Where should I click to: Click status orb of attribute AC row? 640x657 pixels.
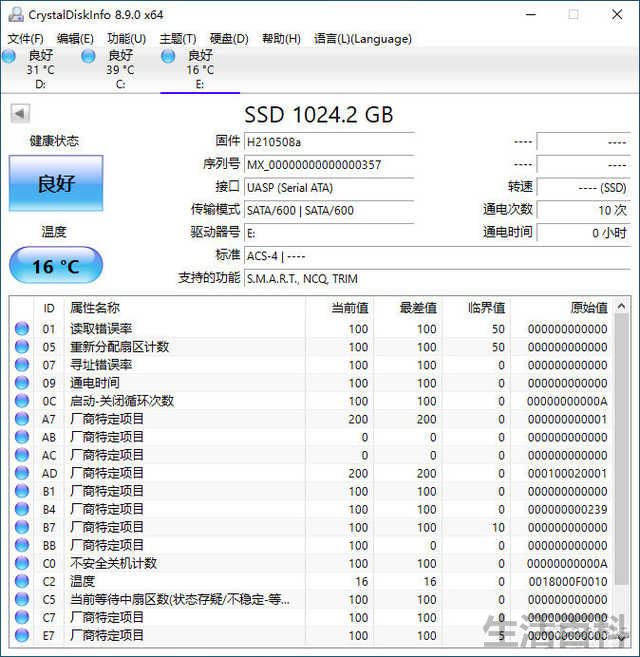pyautogui.click(x=22, y=455)
